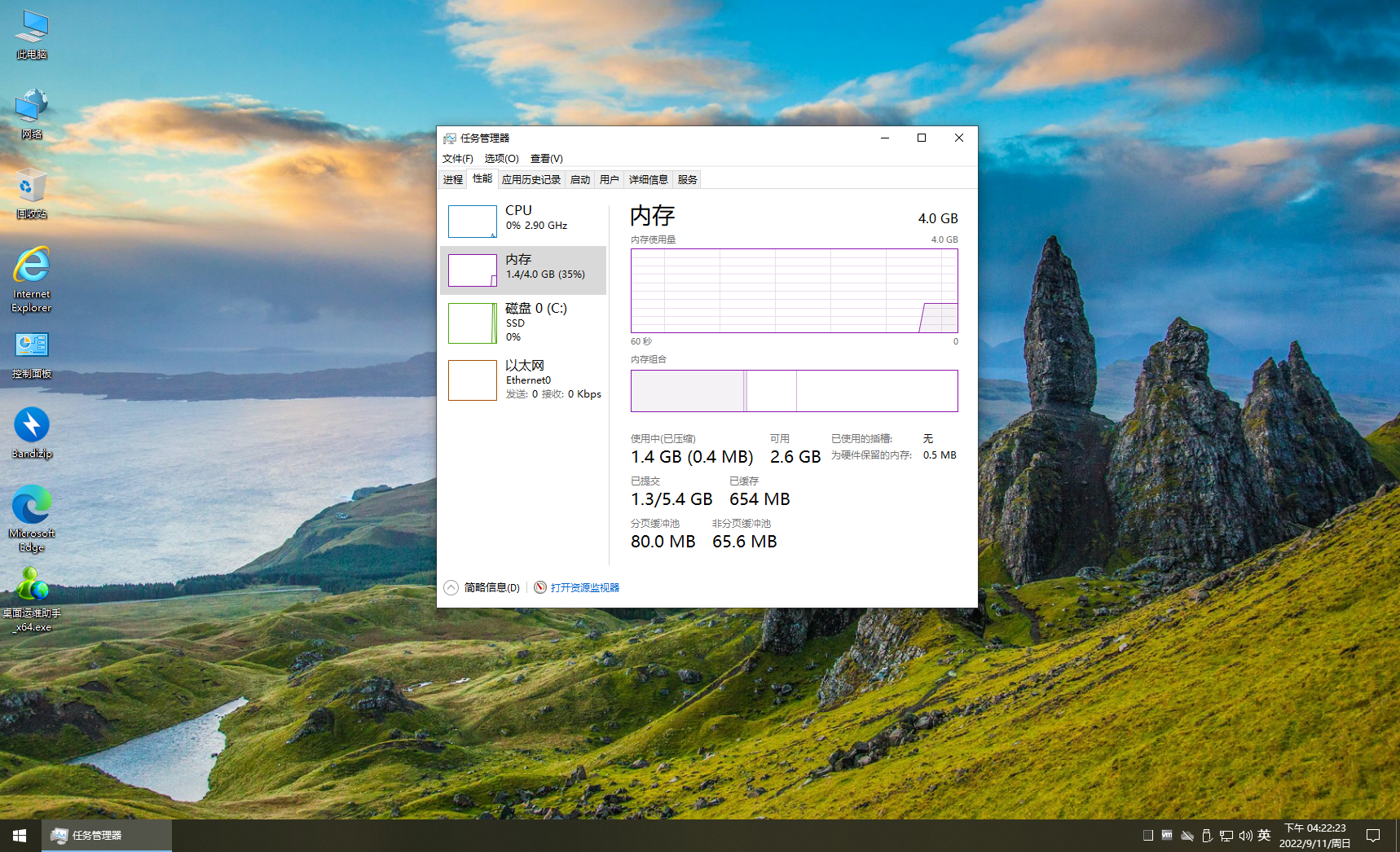
Task: Open the Bandizip desktop icon
Action: (x=32, y=433)
